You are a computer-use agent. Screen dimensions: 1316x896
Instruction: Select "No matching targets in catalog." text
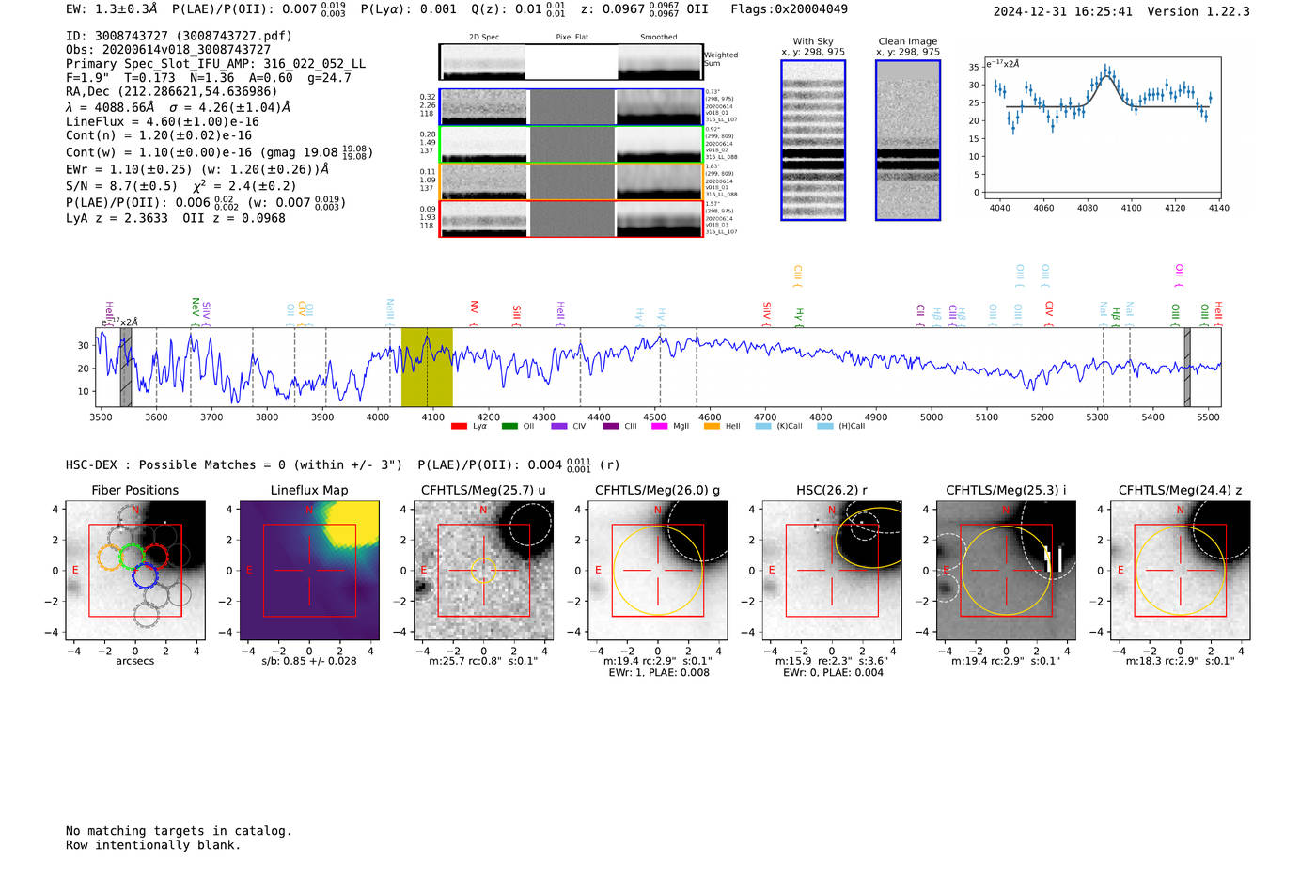179,831
